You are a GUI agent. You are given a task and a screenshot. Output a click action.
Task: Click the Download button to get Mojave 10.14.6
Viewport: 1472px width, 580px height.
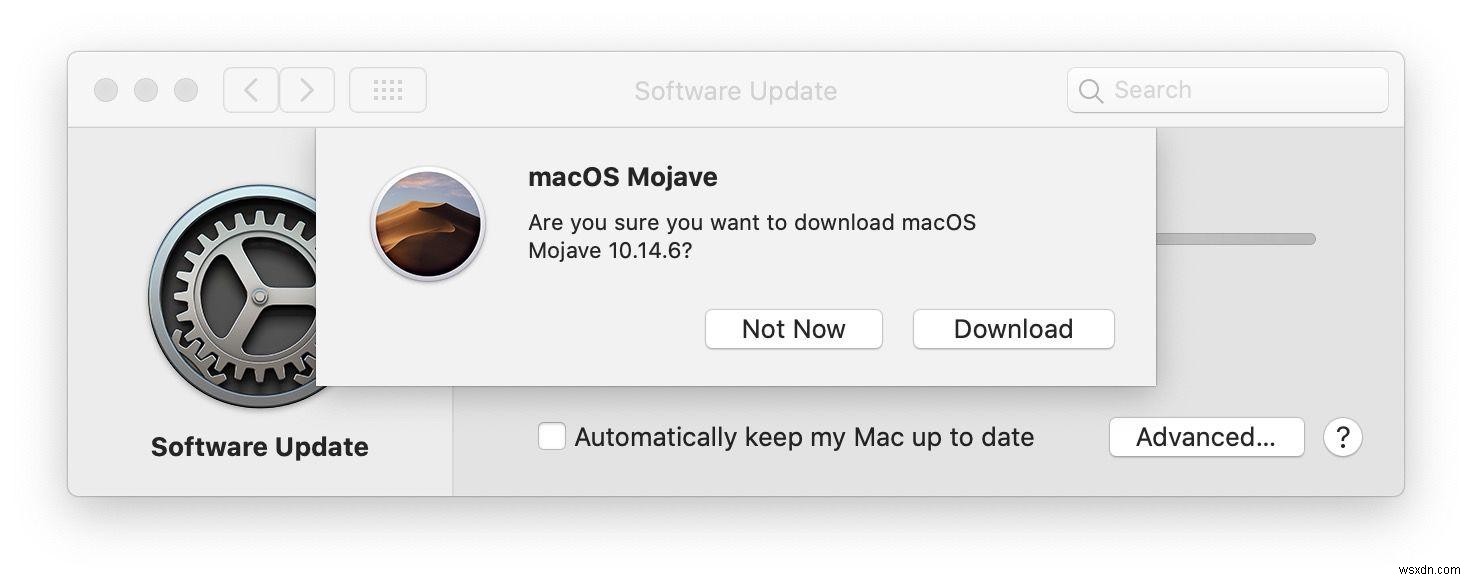1013,329
